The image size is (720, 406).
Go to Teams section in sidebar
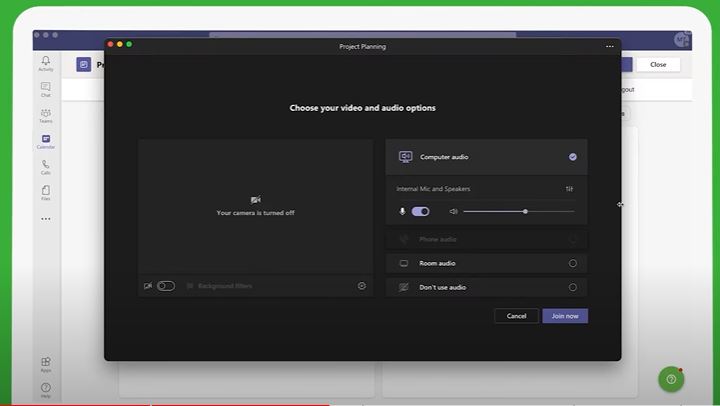point(46,115)
